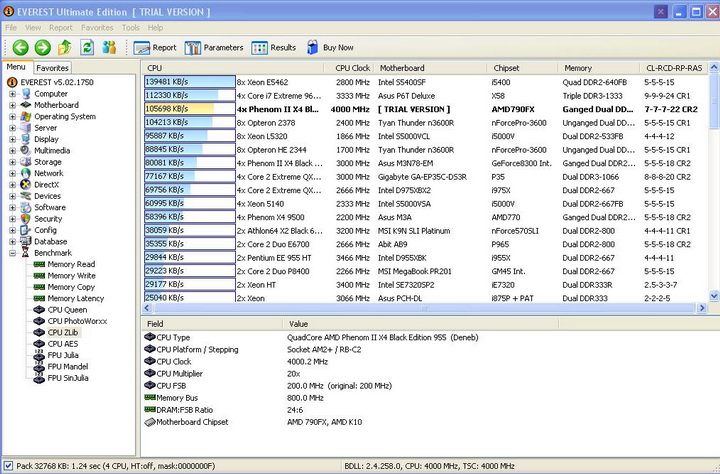Viewport: 720px width, 474px height.
Task: Select the Software icon in tree
Action: pos(26,208)
